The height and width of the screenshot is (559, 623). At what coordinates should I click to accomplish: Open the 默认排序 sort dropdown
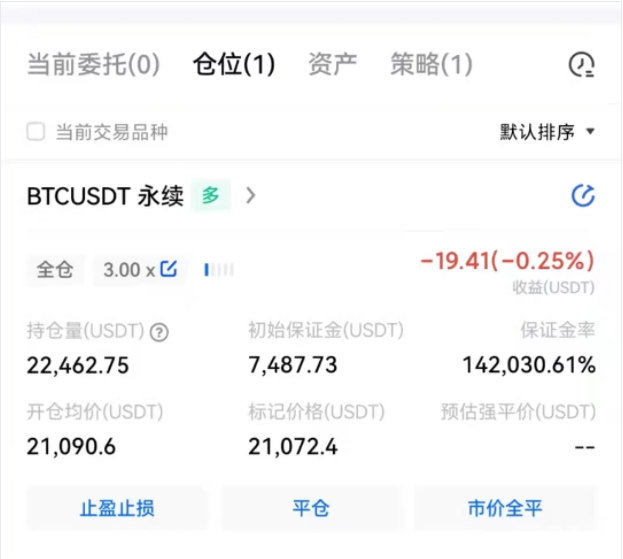tap(547, 132)
